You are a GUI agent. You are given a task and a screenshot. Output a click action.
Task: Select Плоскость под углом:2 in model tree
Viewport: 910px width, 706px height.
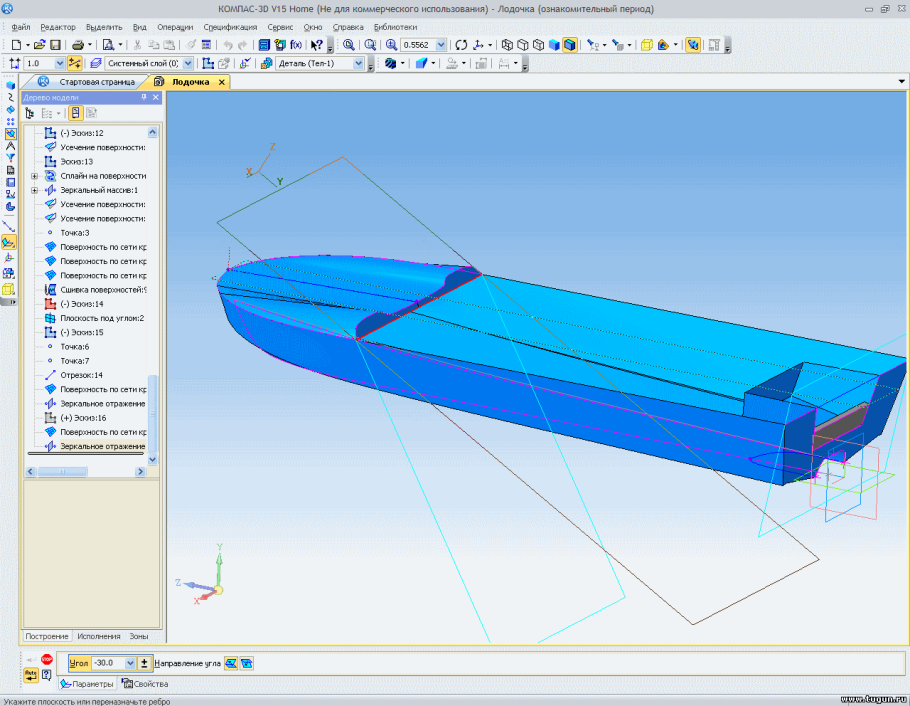coord(101,318)
